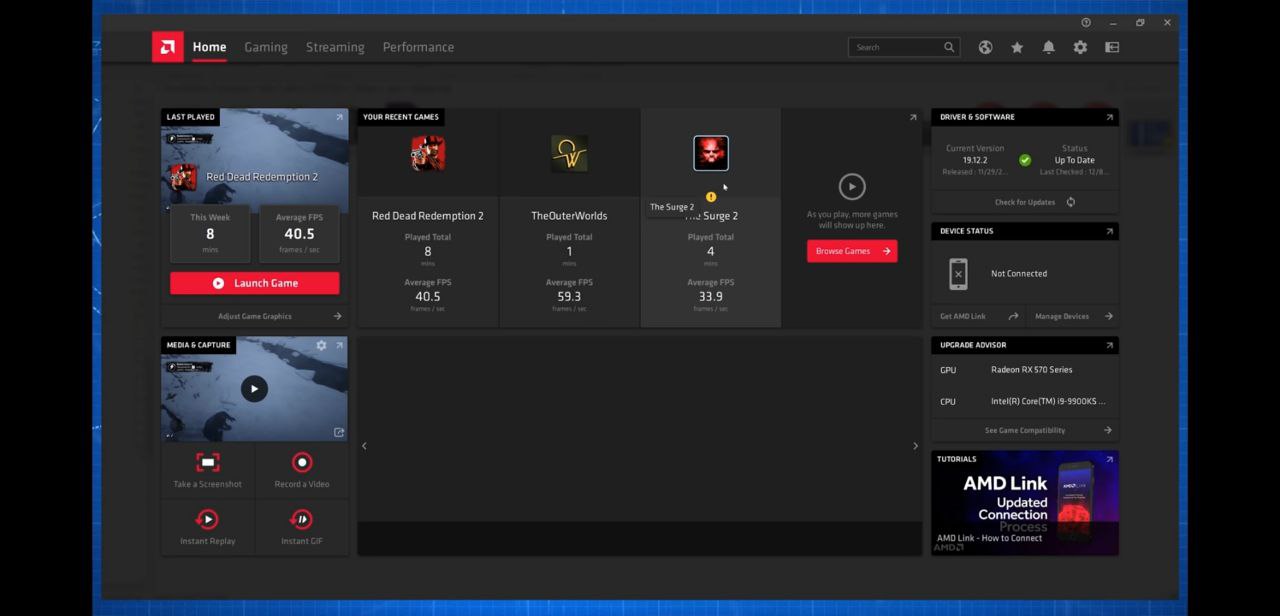This screenshot has width=1280, height=616.
Task: Open AMD Link How to Connect tutorial thumbnail
Action: pyautogui.click(x=1025, y=503)
